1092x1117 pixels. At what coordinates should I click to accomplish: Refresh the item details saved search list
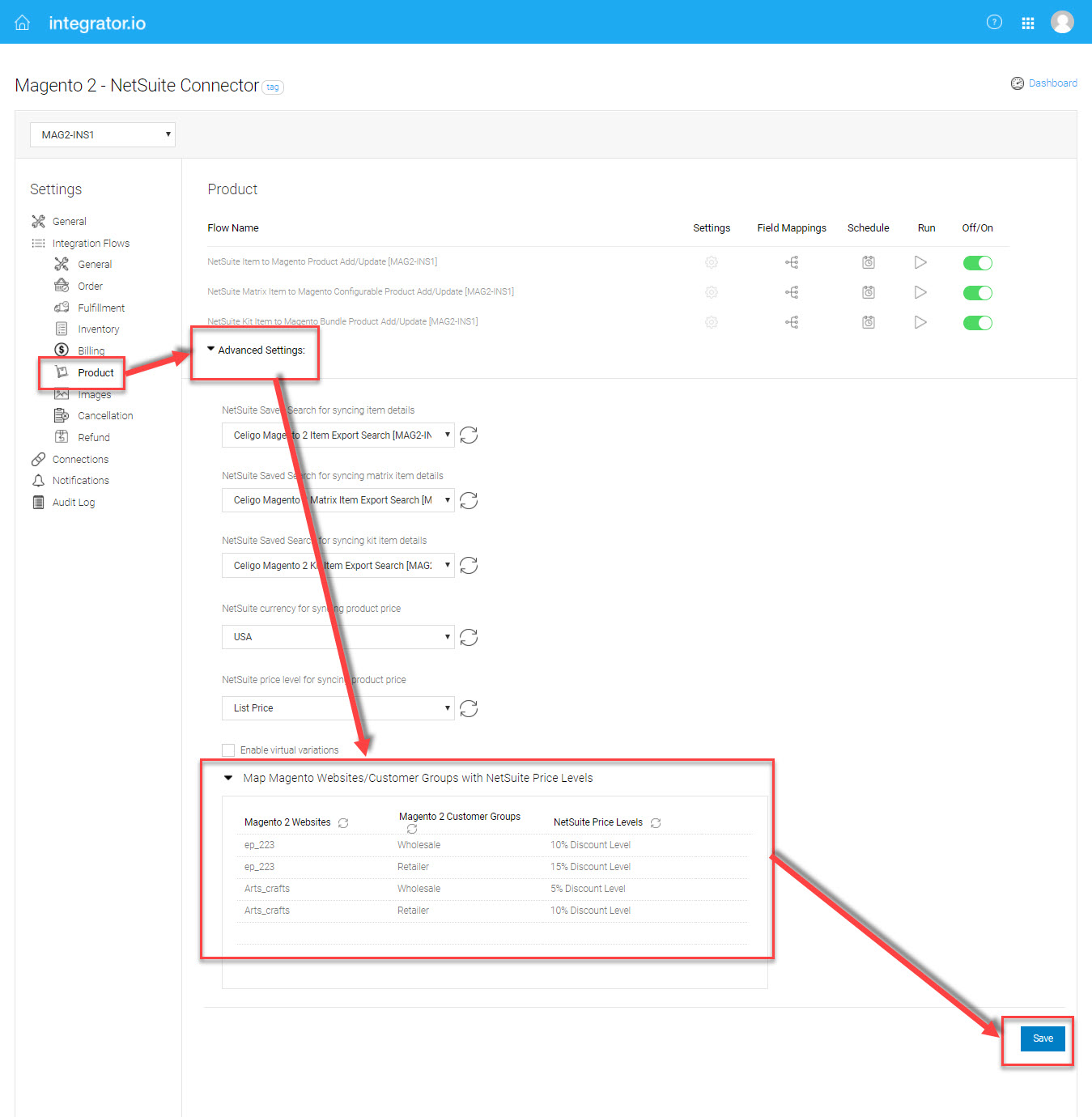pyautogui.click(x=469, y=435)
